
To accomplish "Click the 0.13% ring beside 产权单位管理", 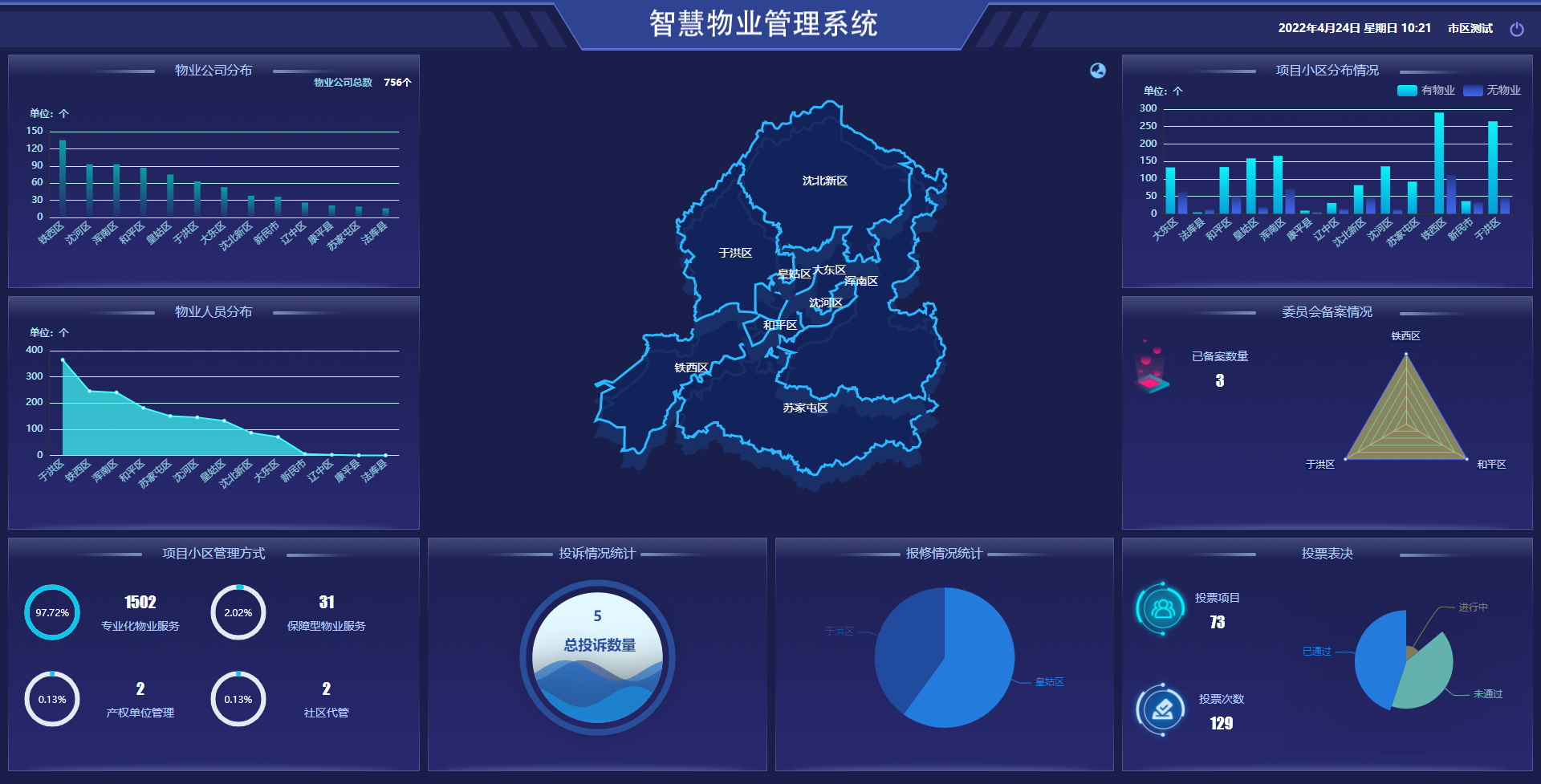I will 52,699.
